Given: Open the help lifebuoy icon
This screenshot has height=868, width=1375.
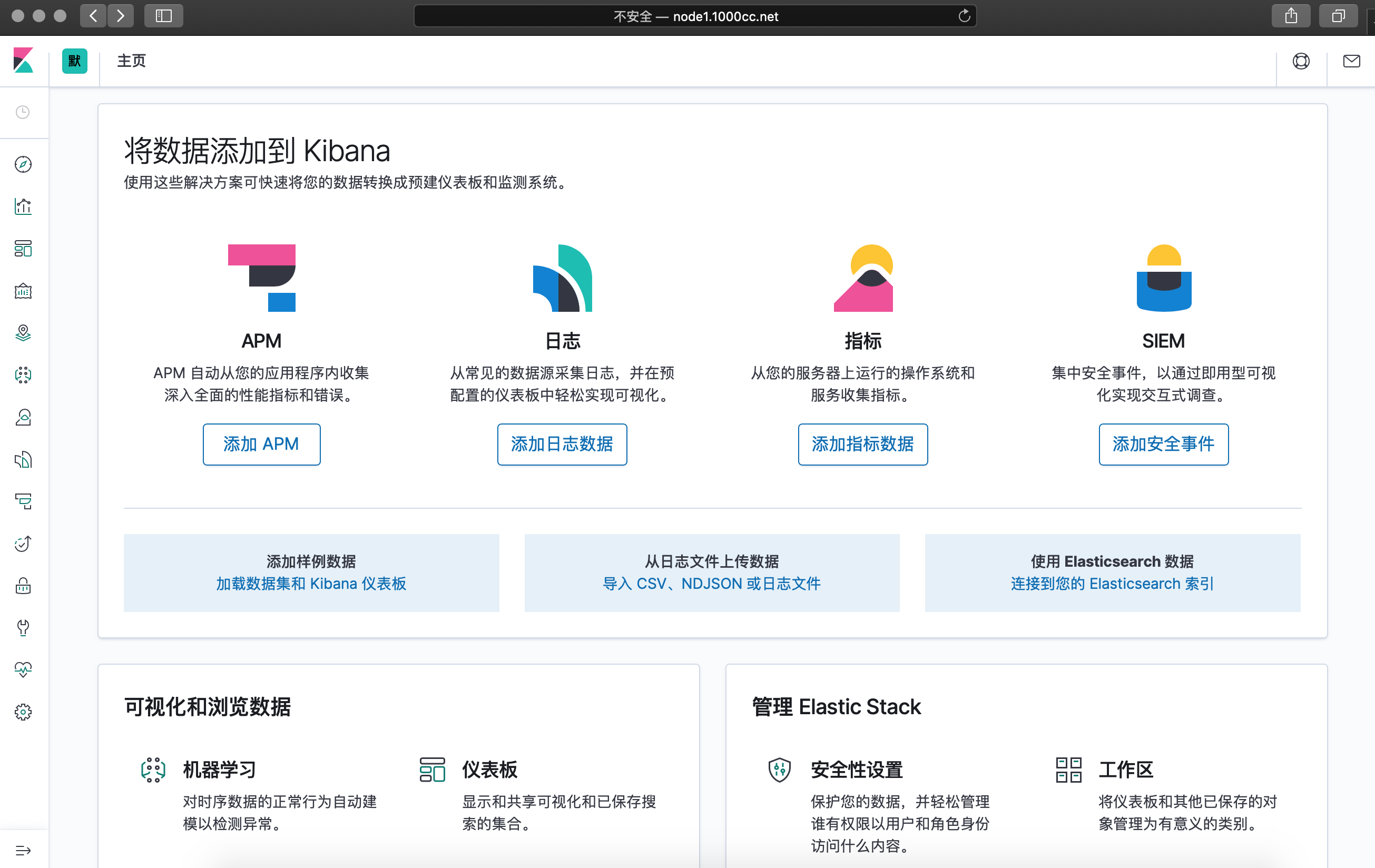Looking at the screenshot, I should tap(1301, 61).
